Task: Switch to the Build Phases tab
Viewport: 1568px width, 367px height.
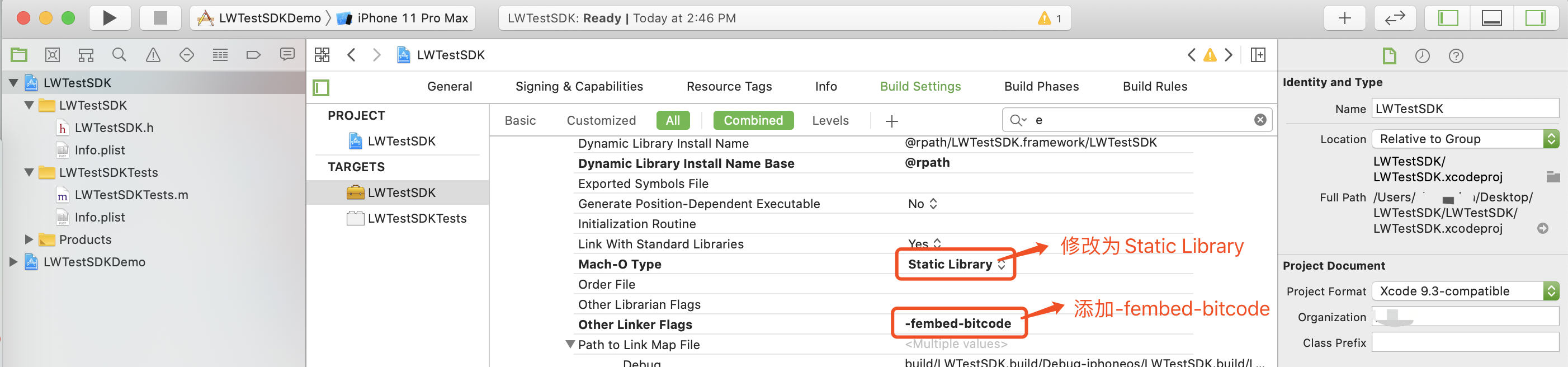Action: [1041, 86]
